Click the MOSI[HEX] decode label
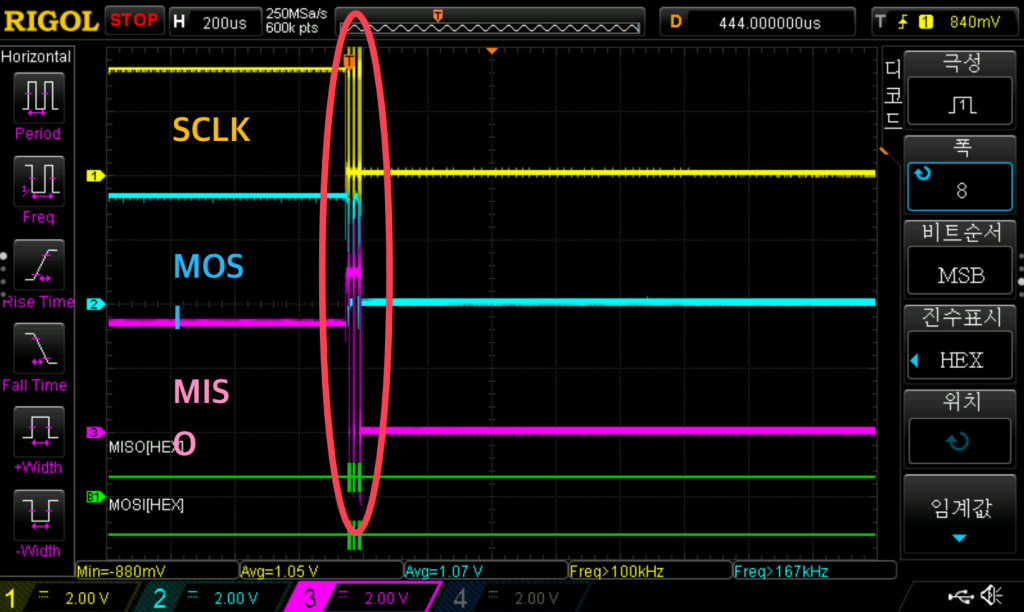The height and width of the screenshot is (612, 1024). 146,505
